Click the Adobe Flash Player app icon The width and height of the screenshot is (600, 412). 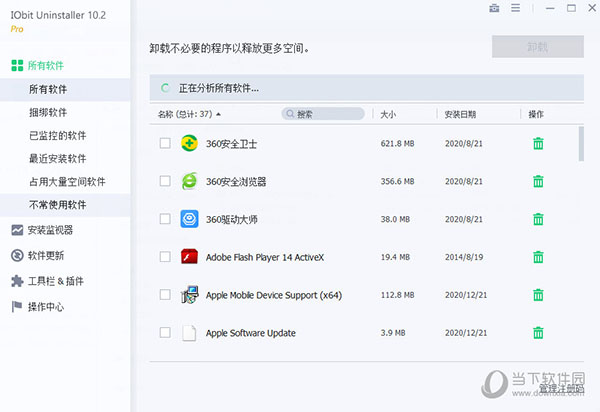coord(189,257)
